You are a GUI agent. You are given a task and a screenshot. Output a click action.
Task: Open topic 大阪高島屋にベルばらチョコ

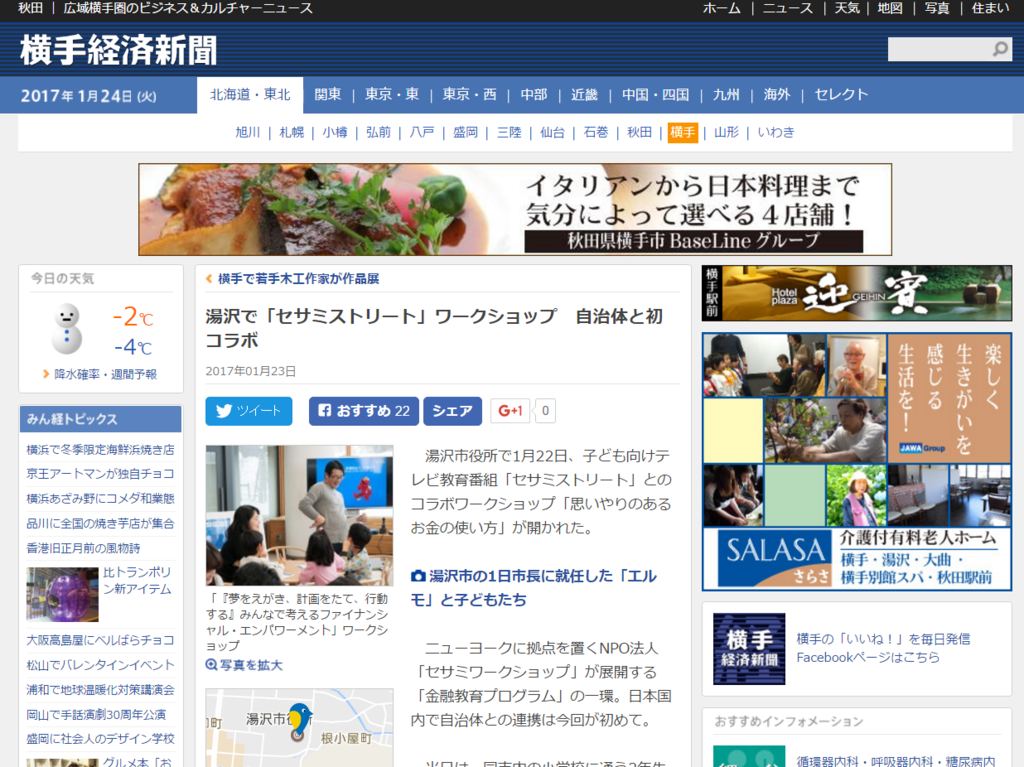pyautogui.click(x=101, y=640)
